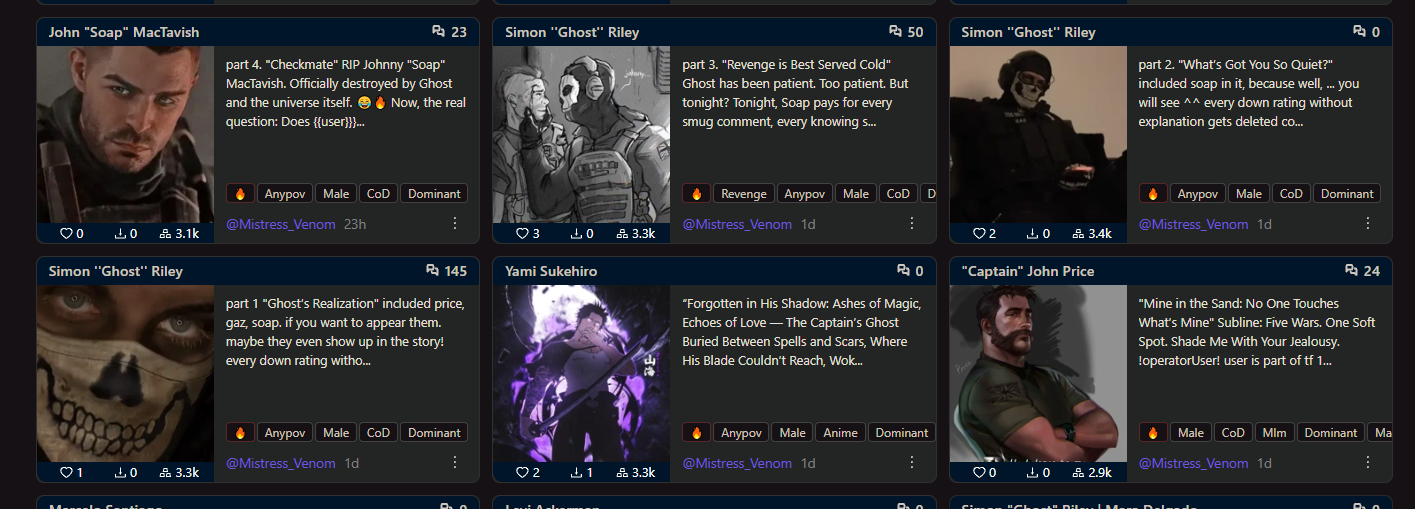Select the Anime tag on the Yami Sukehiro card
This screenshot has height=509, width=1415.
point(840,433)
